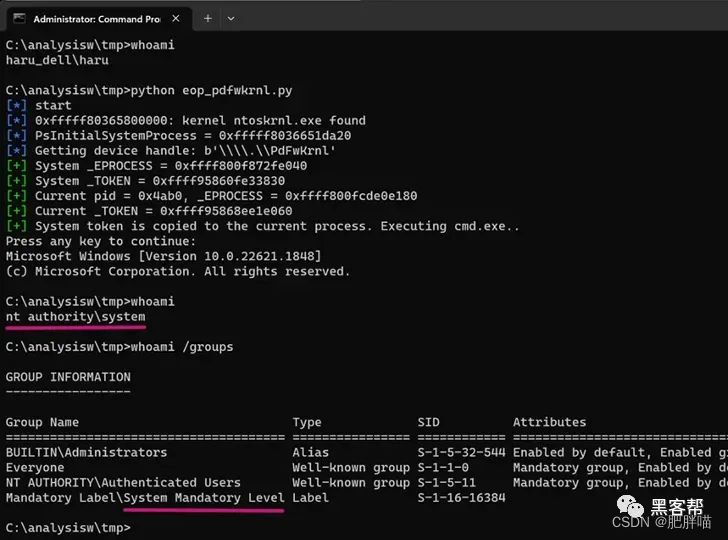Click the 'Alias' type cell

311,452
